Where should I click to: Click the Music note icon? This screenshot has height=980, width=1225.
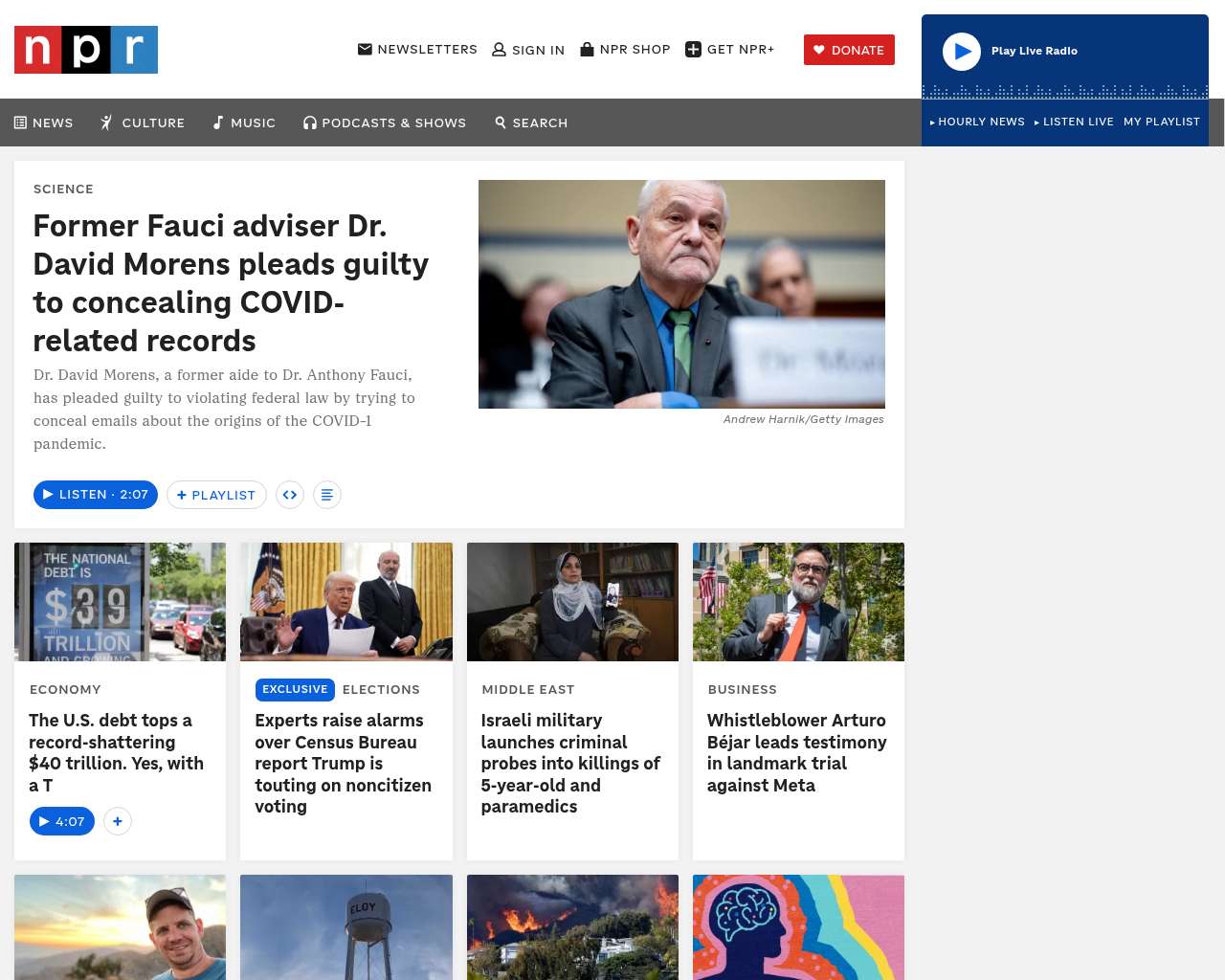218,122
